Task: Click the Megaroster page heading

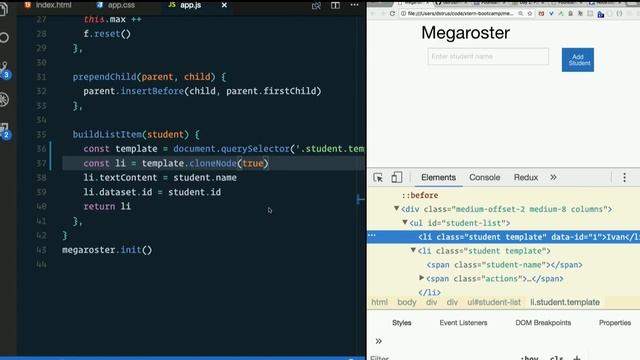Action: [465, 33]
